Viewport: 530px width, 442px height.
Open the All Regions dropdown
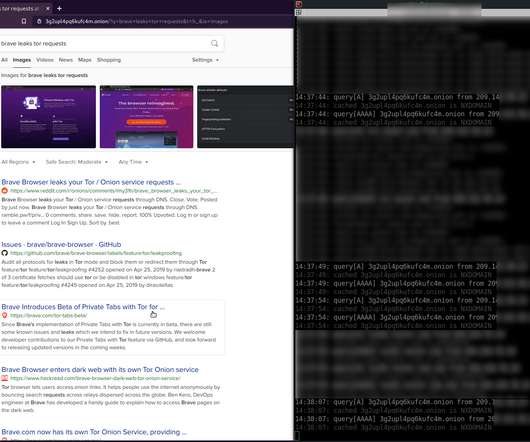click(18, 162)
